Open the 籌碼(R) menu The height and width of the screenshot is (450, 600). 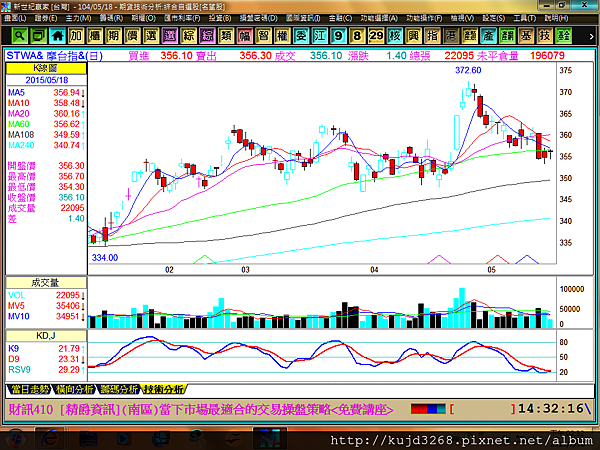point(111,18)
